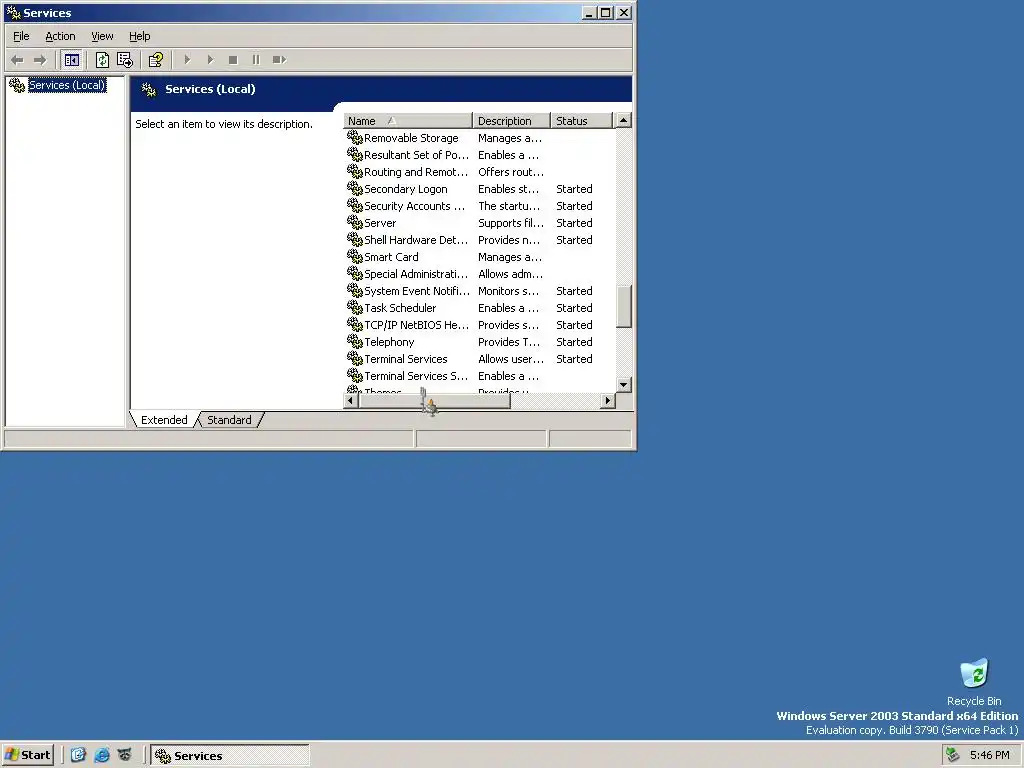Open the Help menu
Screen dimensions: 1024x768
[139, 37]
